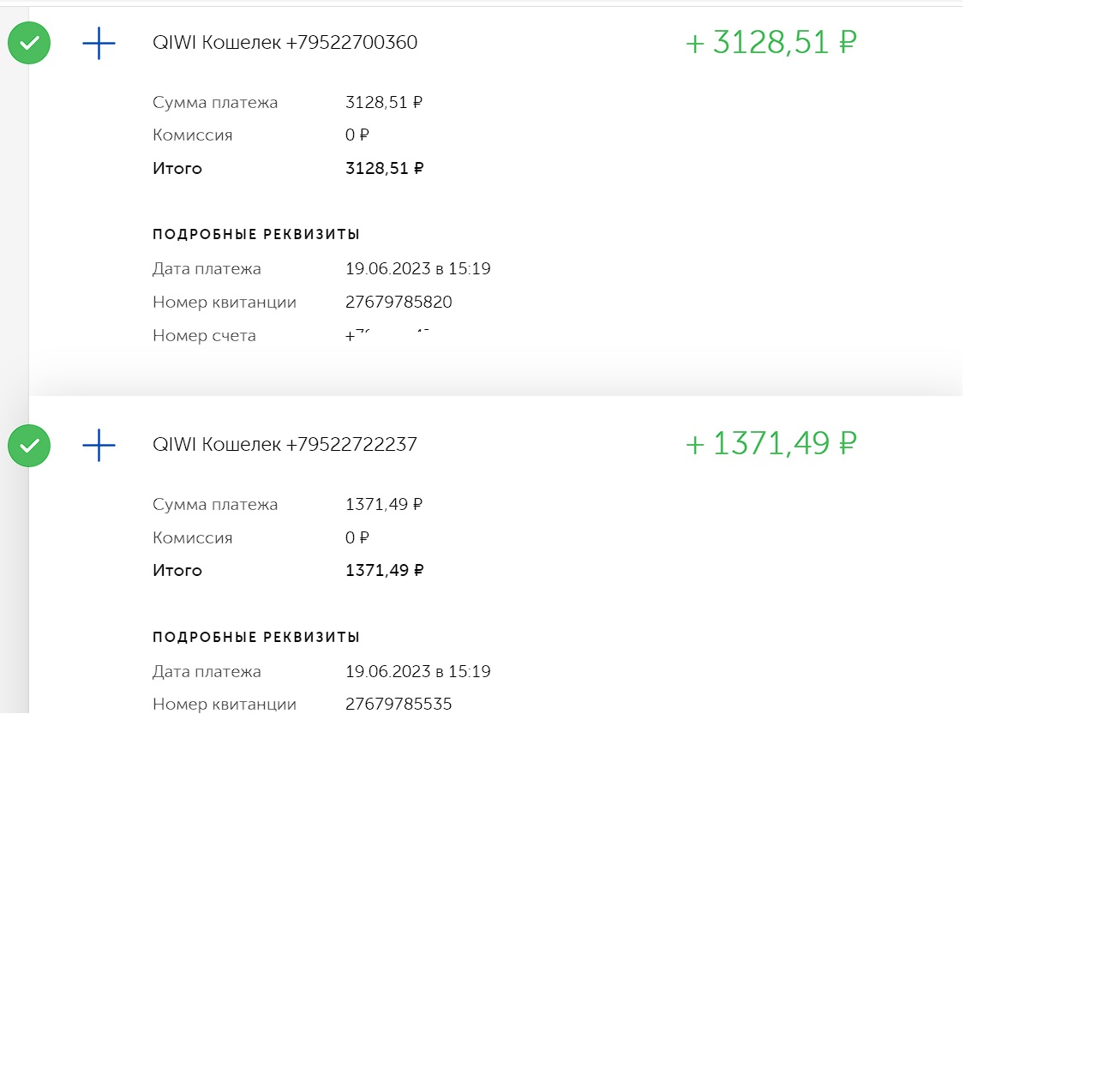Screen dimensions: 1097x1092
Task: Click the green + 1371,49 ₽ amount
Action: pyautogui.click(x=770, y=444)
